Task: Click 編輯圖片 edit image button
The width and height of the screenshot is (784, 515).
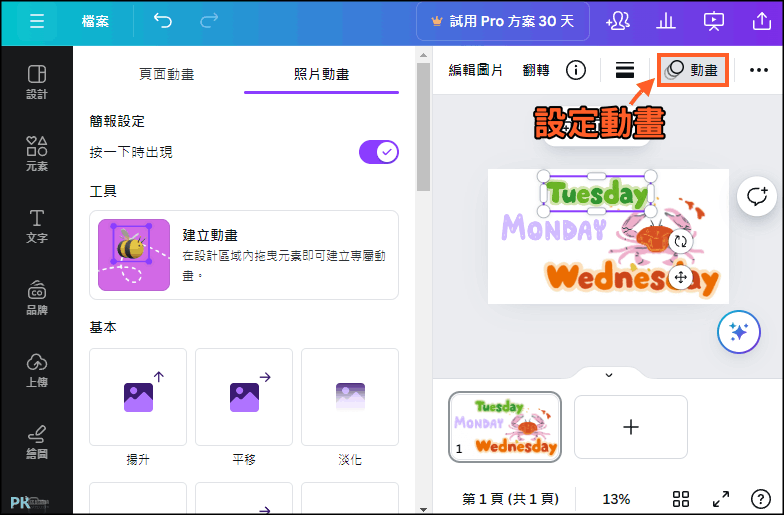Action: tap(475, 70)
